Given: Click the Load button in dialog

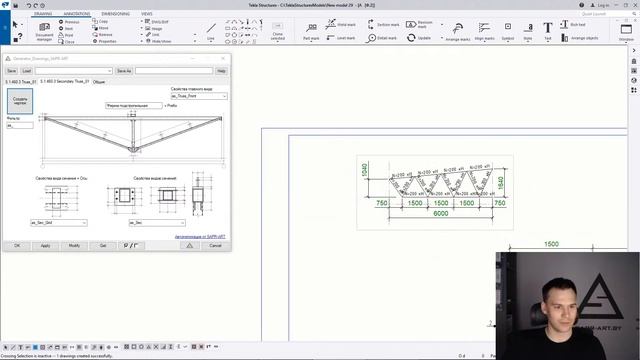Looking at the screenshot, I should 27,71.
